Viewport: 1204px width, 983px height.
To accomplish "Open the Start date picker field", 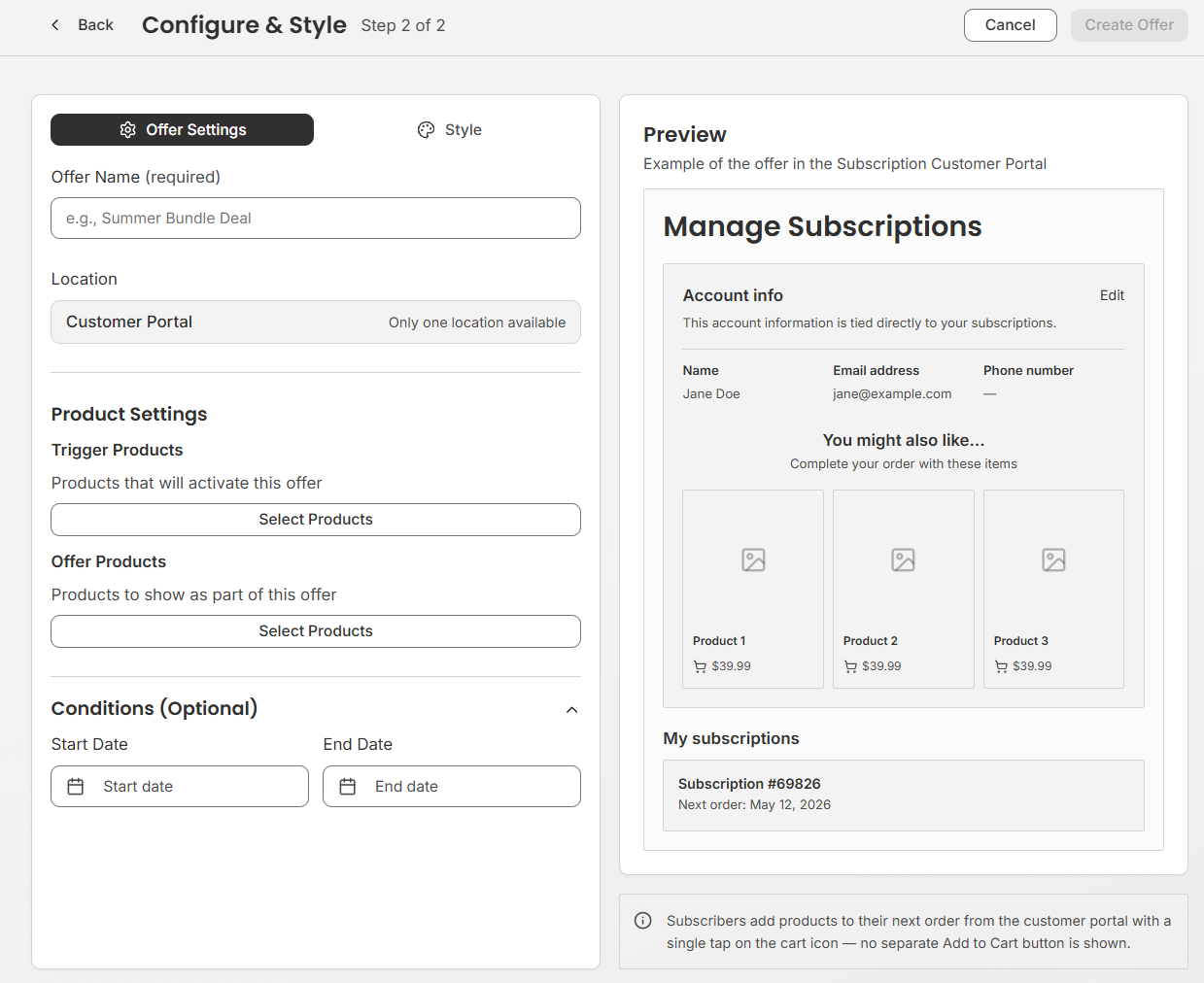I will (x=180, y=787).
